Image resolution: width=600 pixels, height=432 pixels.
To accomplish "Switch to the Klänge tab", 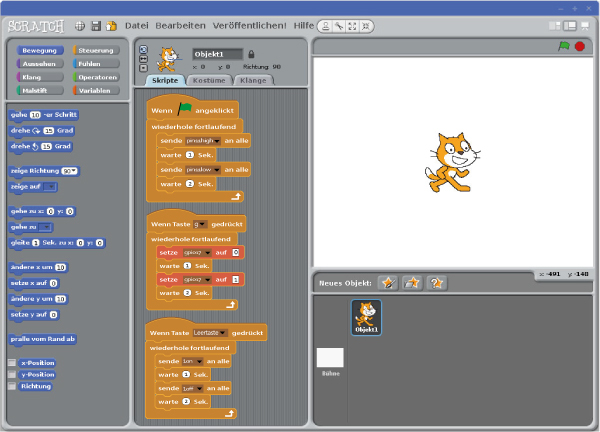I will 253,80.
